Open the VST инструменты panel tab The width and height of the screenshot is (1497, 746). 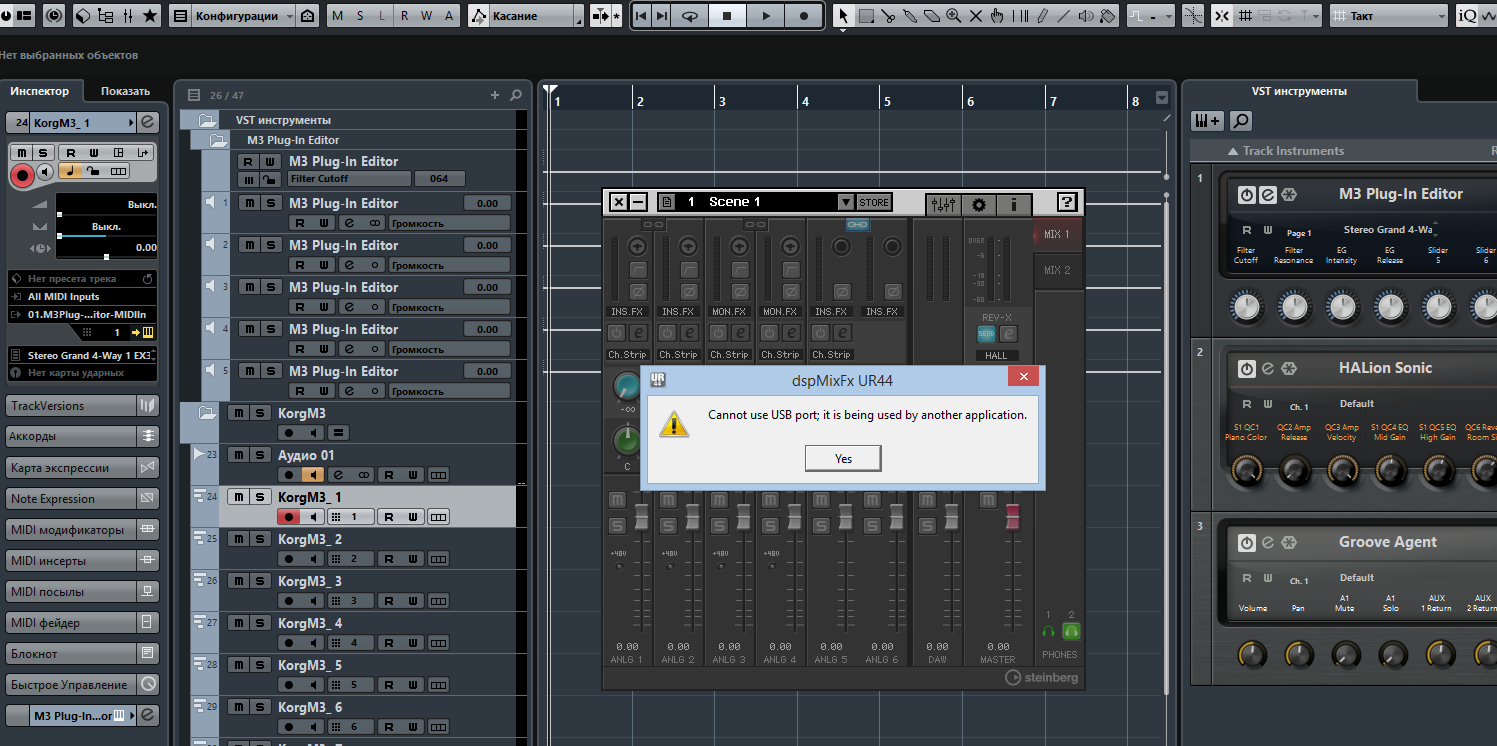click(1299, 91)
